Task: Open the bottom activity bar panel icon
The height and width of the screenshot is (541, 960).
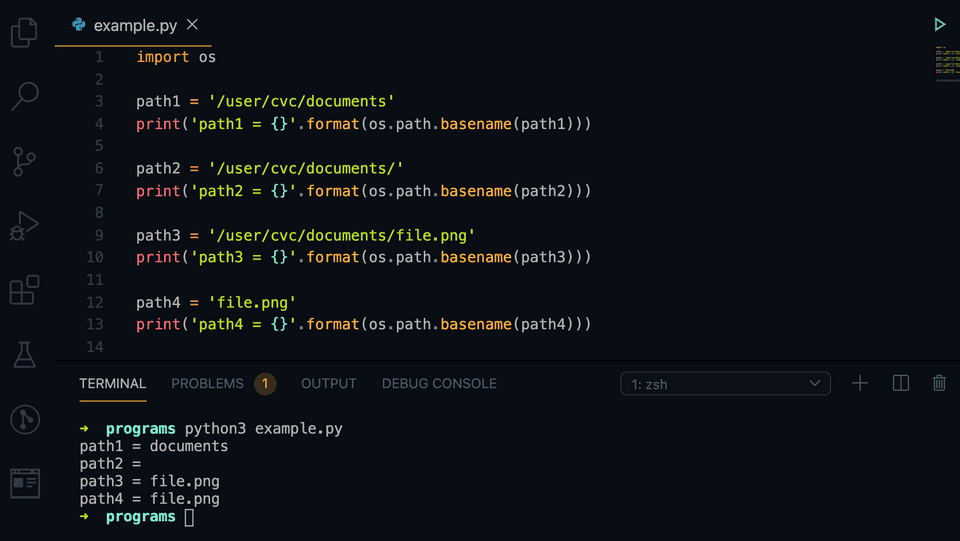Action: pyautogui.click(x=24, y=483)
